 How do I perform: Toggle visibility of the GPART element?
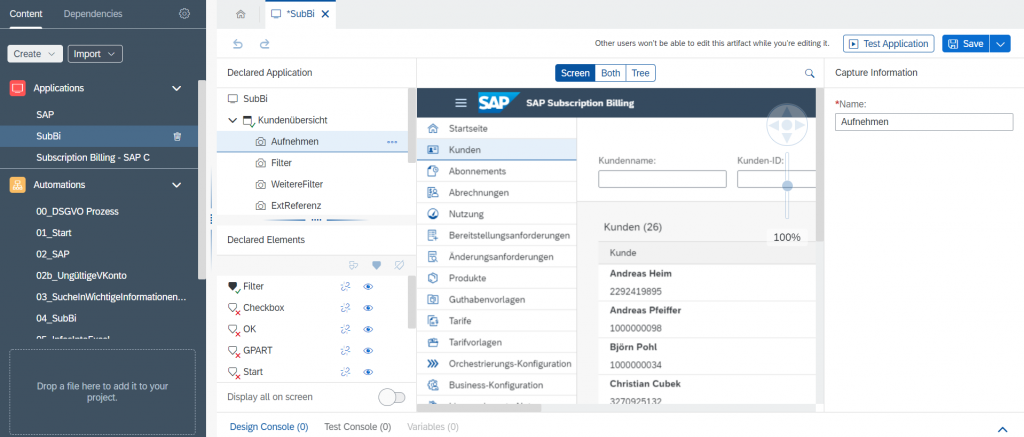(368, 351)
